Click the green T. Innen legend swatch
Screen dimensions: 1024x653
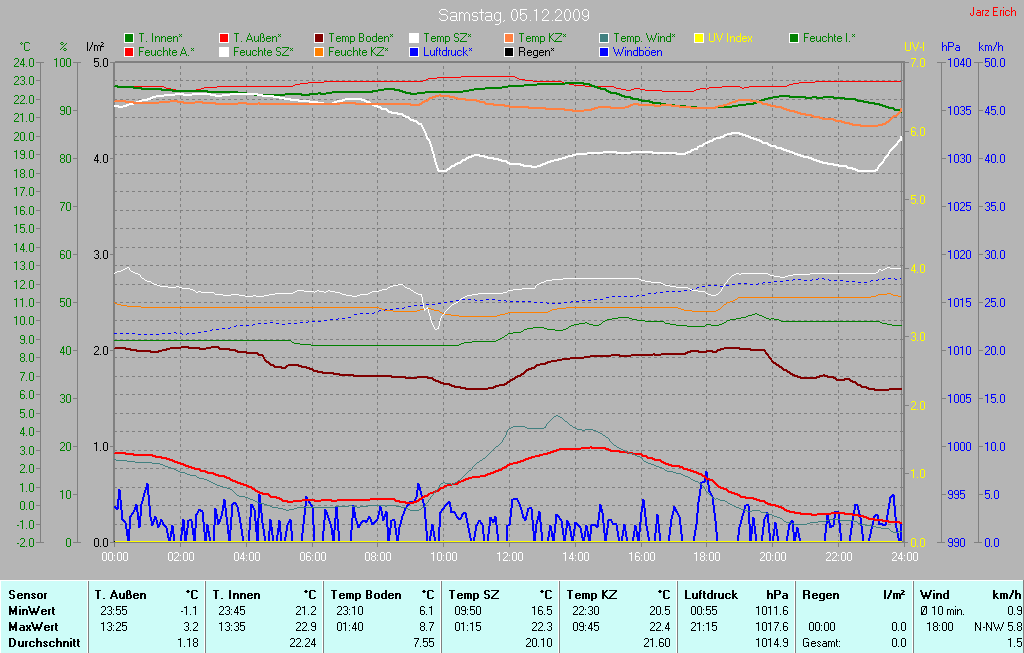(129, 38)
